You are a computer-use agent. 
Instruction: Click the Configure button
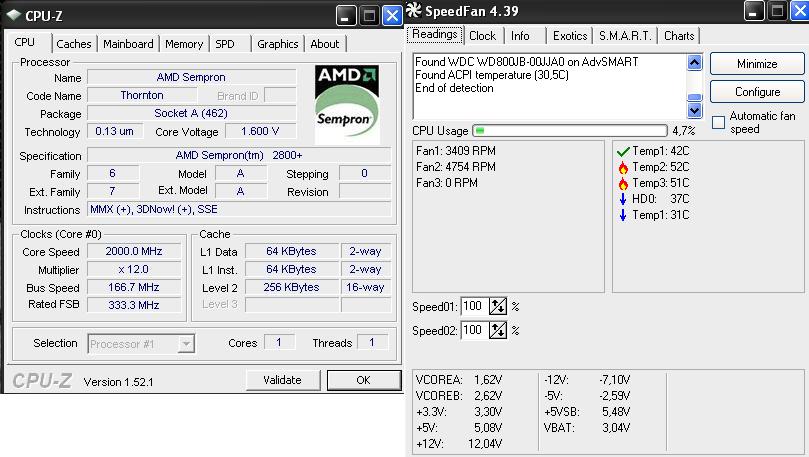(757, 92)
